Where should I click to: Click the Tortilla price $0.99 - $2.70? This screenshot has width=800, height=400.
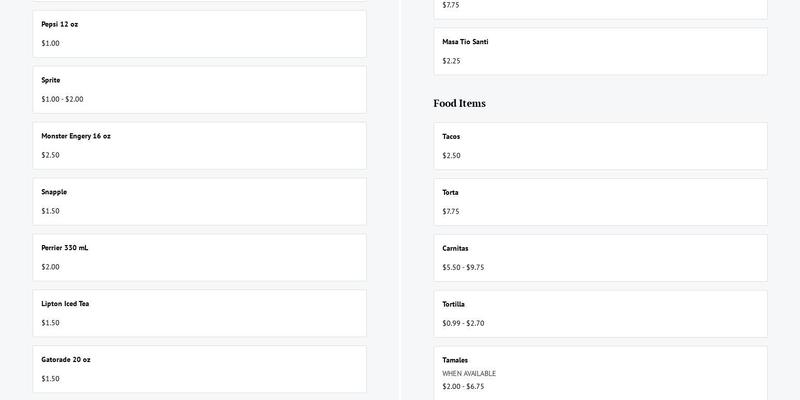pyautogui.click(x=463, y=323)
